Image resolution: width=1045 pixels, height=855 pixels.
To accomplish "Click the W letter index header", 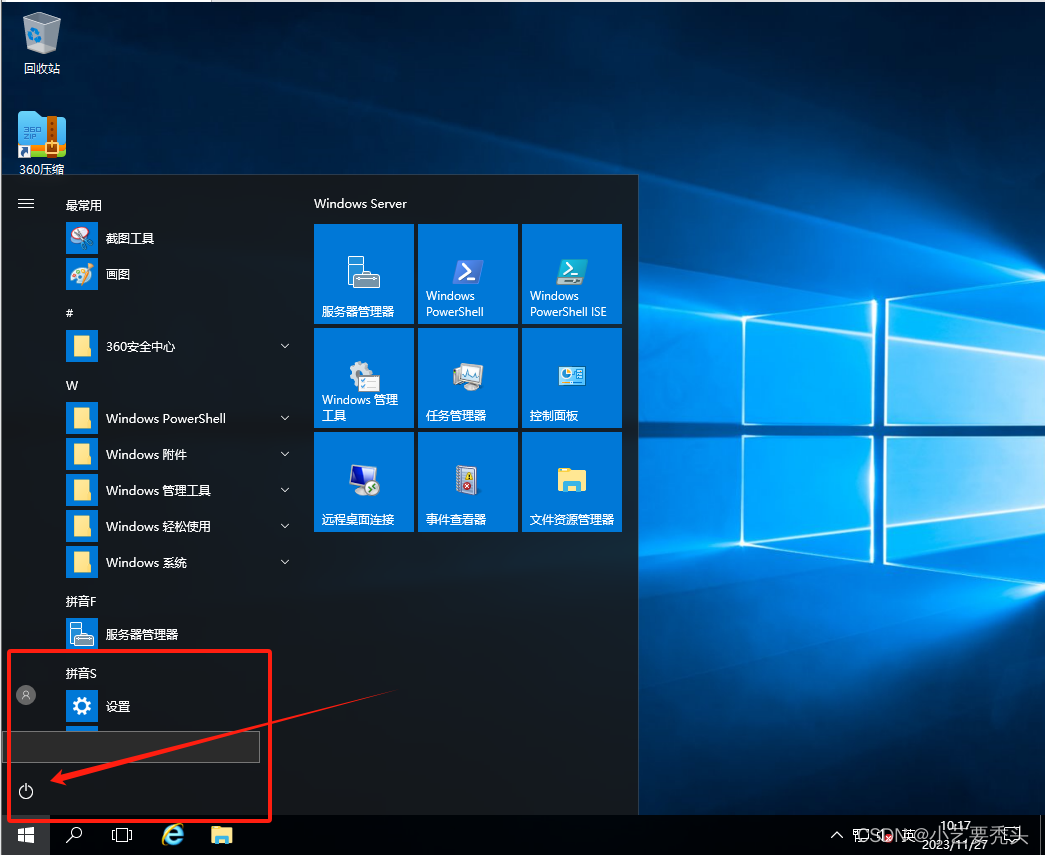I will coord(72,385).
